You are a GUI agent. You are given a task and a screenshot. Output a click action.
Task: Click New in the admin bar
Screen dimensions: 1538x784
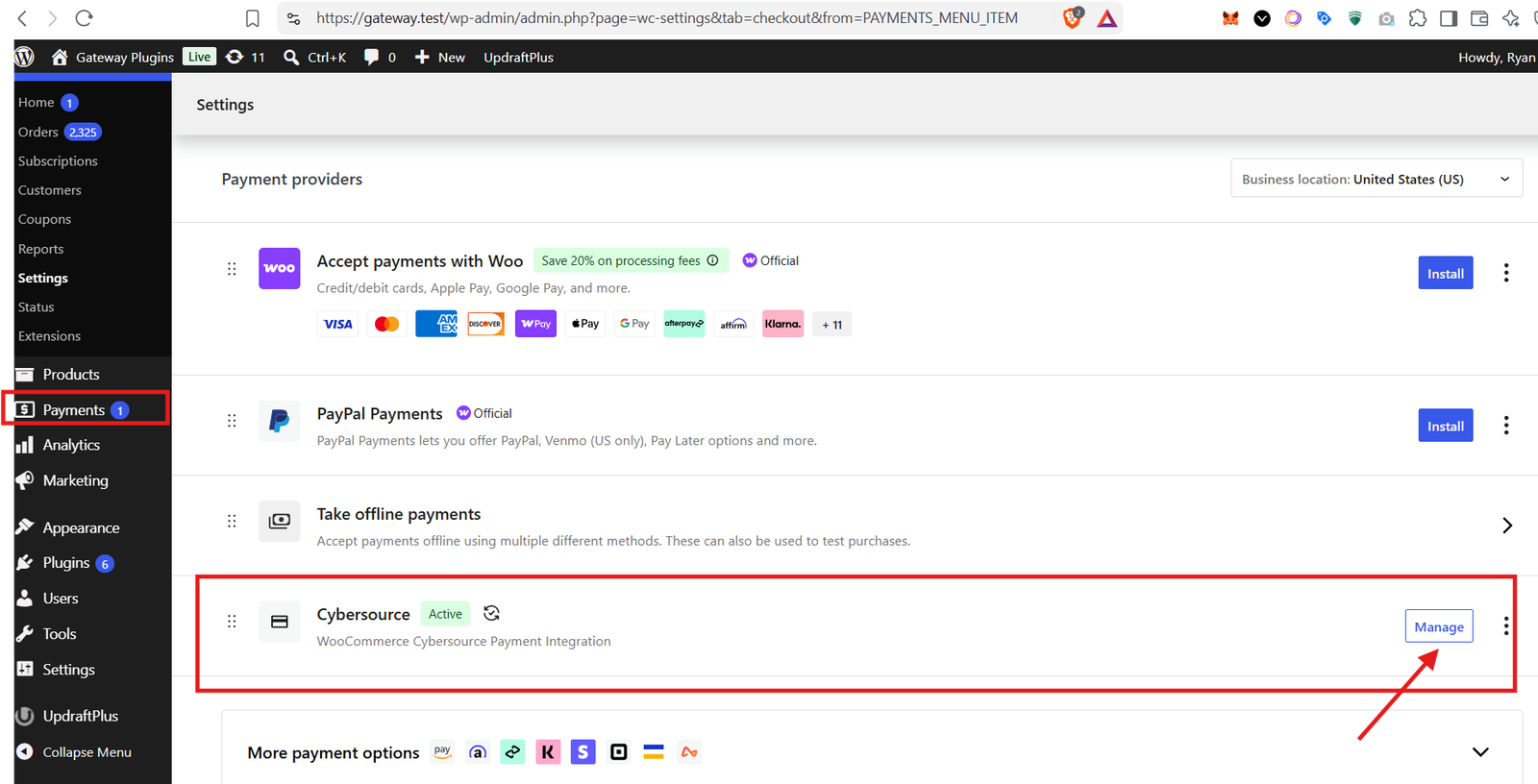coord(440,57)
